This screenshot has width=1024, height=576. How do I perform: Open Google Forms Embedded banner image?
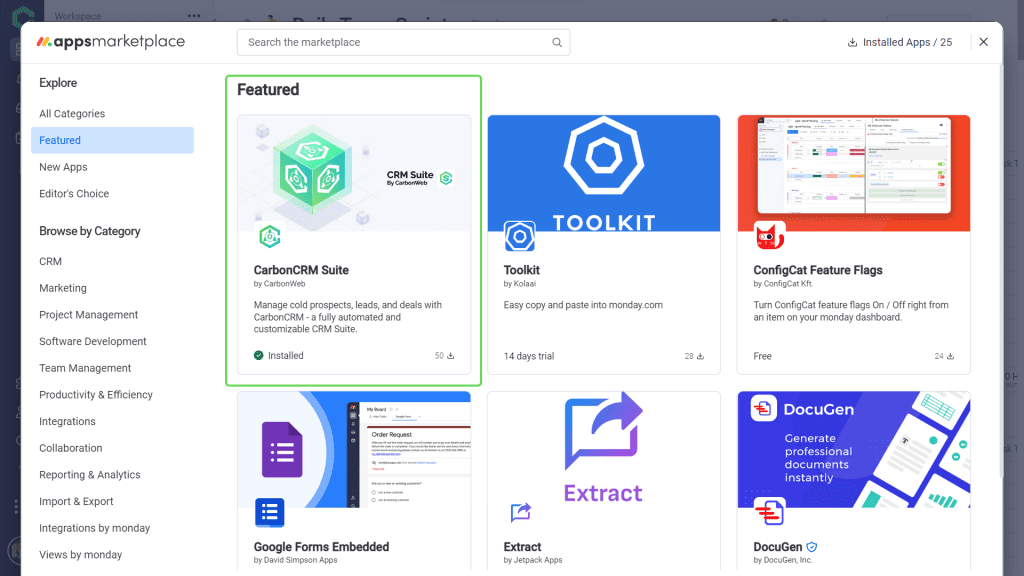354,449
